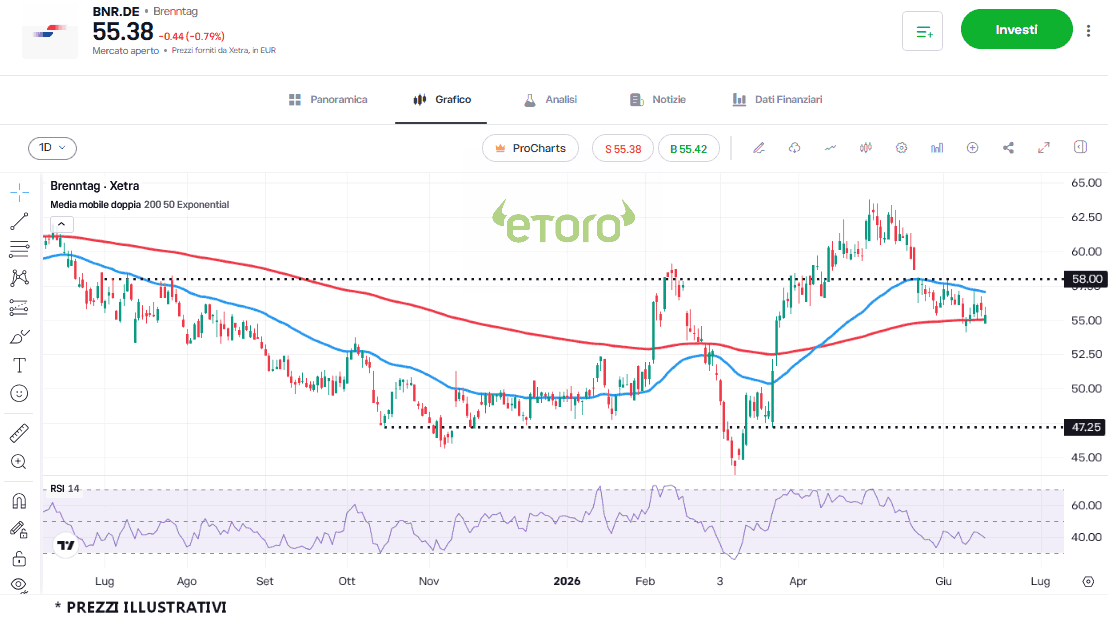This screenshot has width=1108, height=617.
Task: Click the Brenntag company logo
Action: point(49,33)
